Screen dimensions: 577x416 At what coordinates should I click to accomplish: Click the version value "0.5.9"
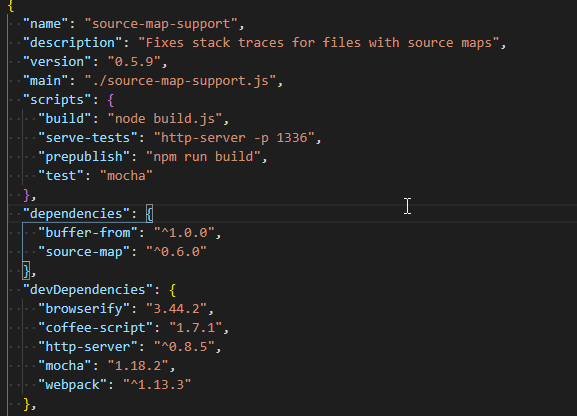pyautogui.click(x=134, y=62)
